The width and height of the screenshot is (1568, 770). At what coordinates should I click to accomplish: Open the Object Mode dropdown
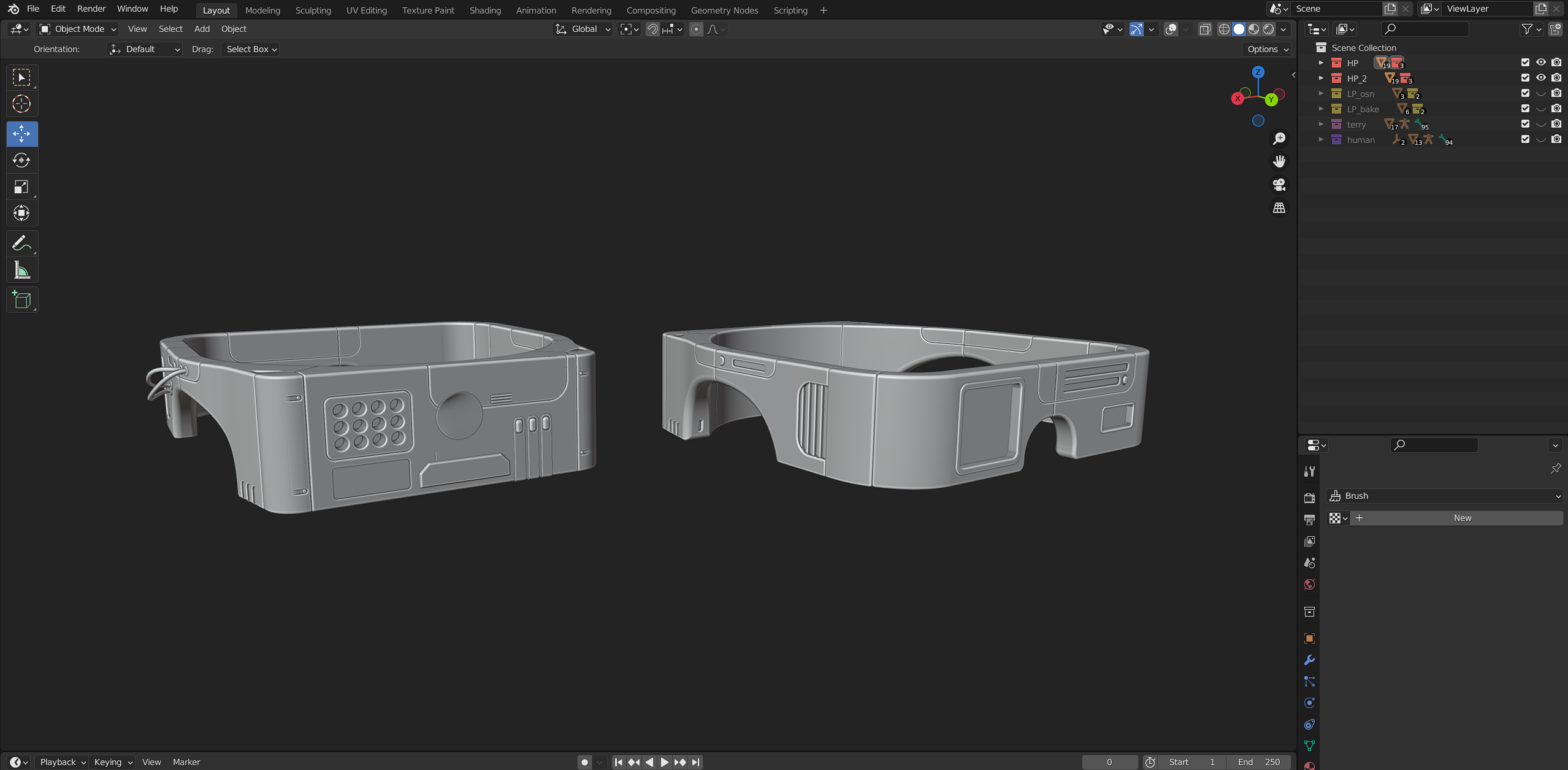(77, 29)
